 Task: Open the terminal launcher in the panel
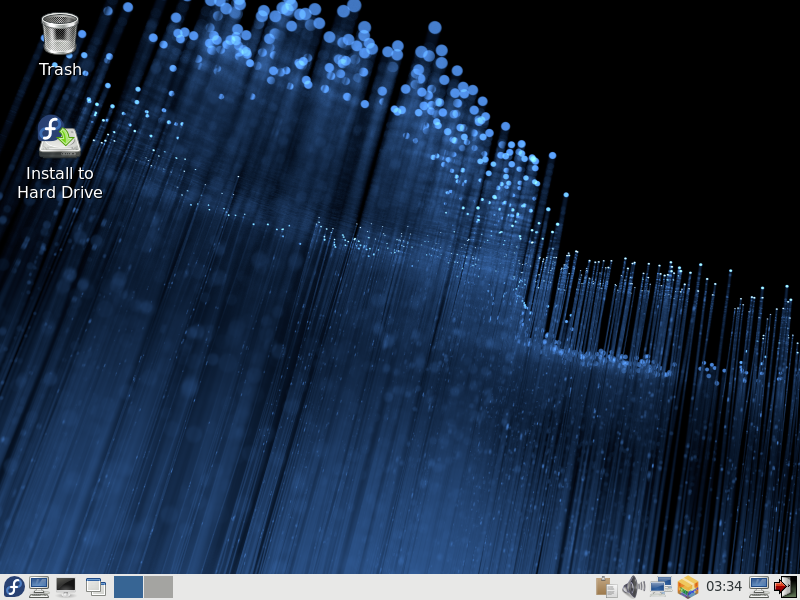(x=66, y=587)
